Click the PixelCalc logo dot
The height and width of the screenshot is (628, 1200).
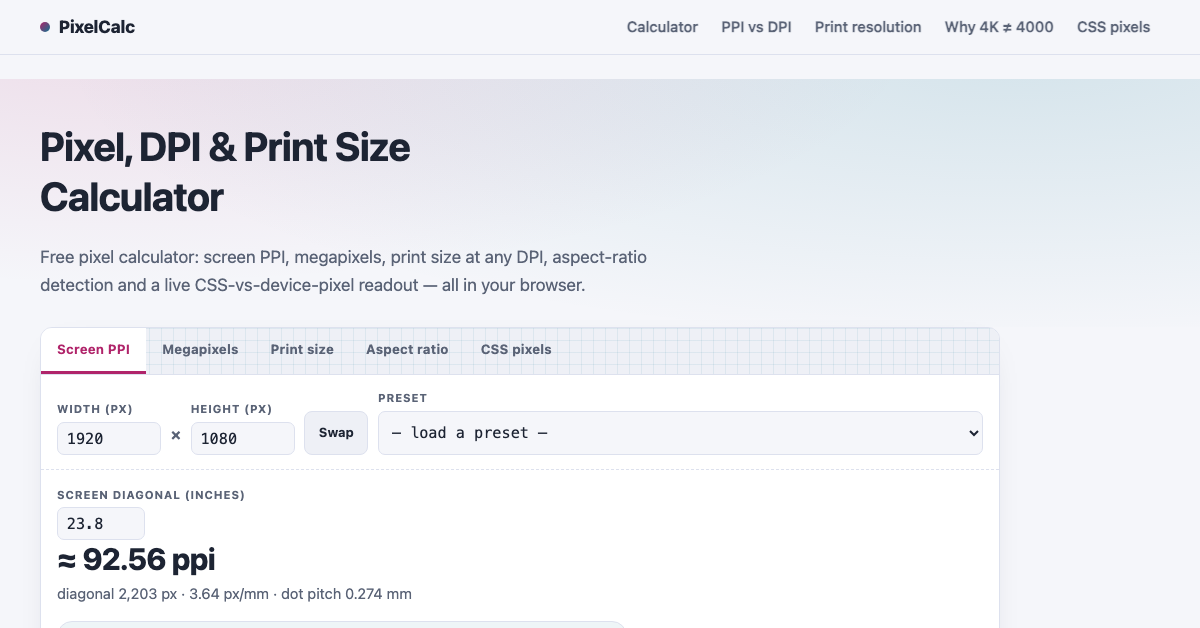click(x=45, y=27)
